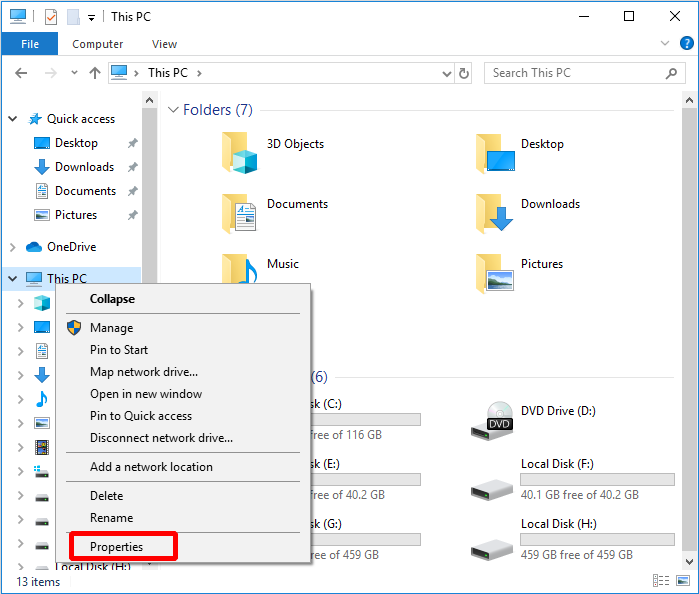Click the File ribbon button
This screenshot has height=594, width=699.
(30, 44)
